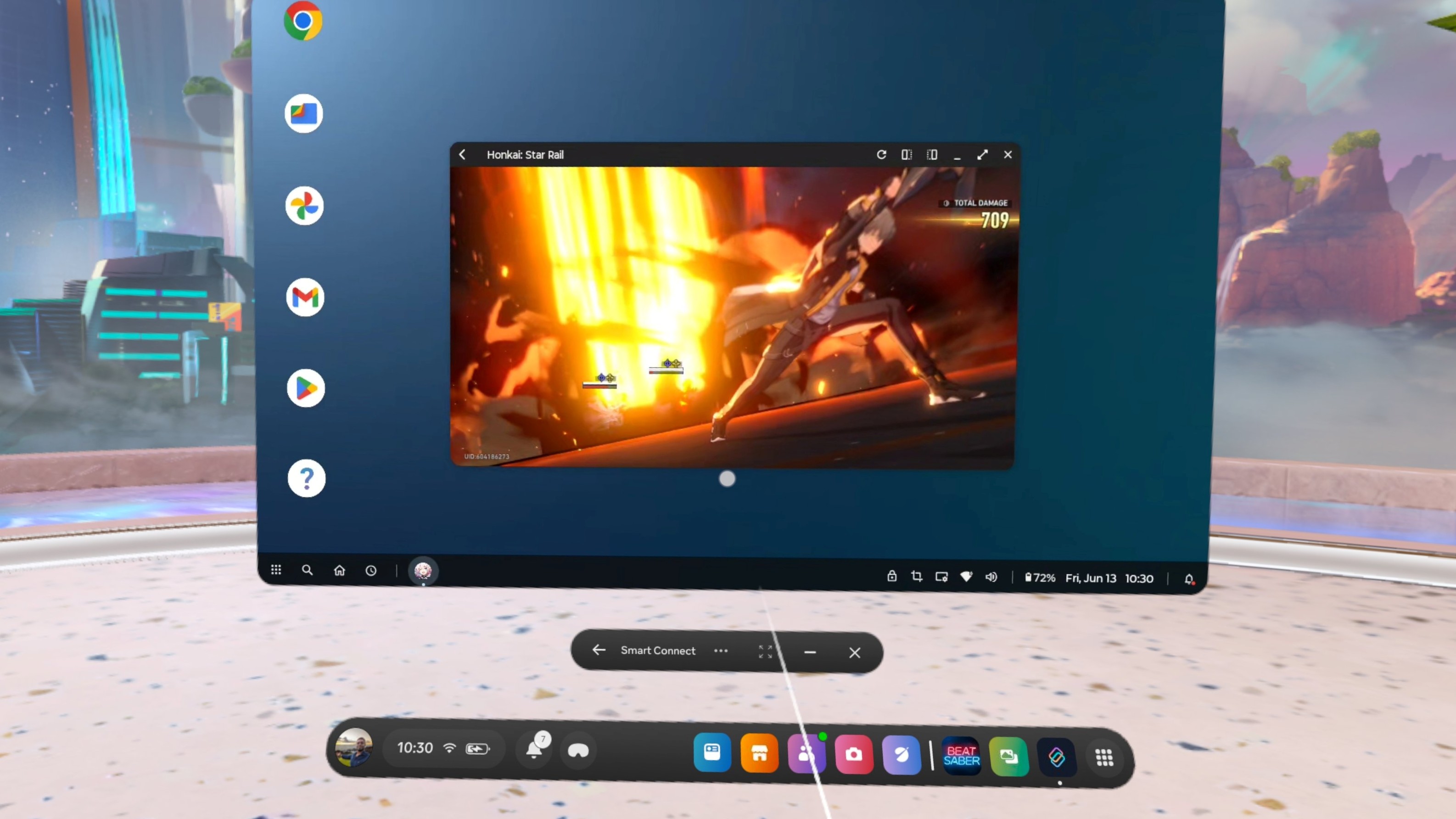Open the question mark help icon

point(306,479)
